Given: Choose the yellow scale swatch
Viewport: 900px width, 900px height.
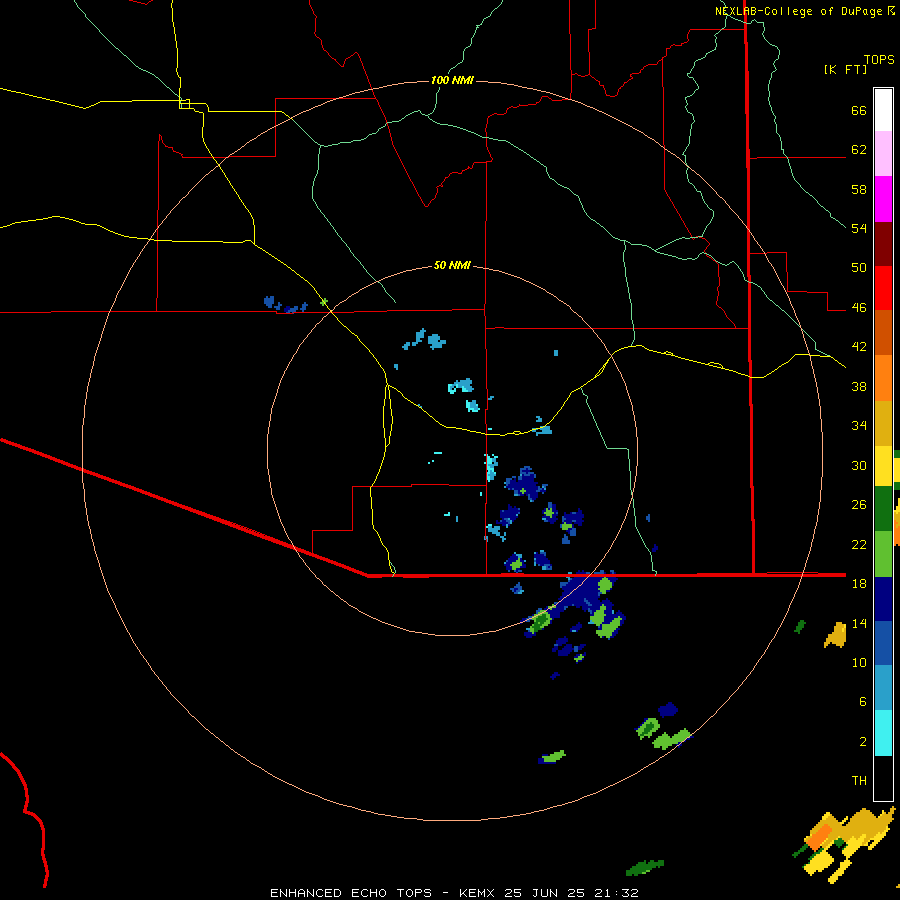Looking at the screenshot, I should pyautogui.click(x=883, y=466).
